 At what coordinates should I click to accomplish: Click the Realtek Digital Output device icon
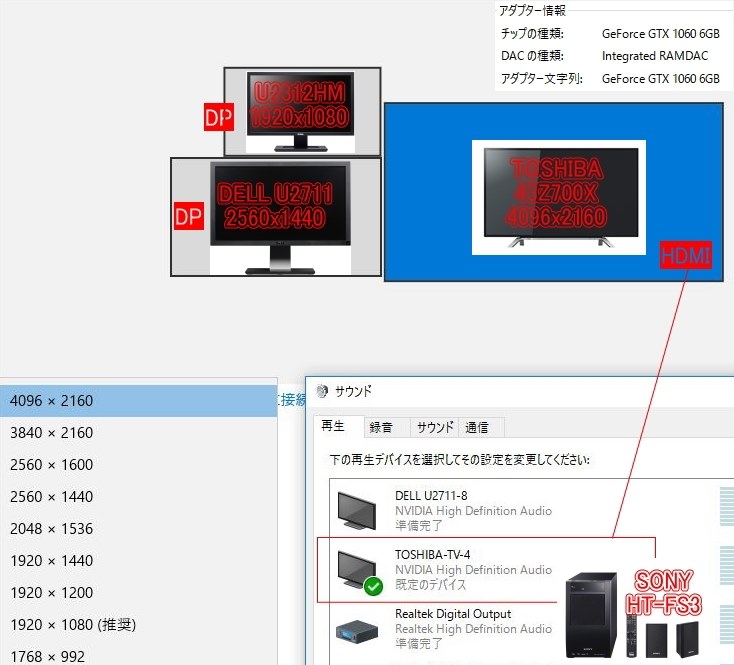coord(357,630)
